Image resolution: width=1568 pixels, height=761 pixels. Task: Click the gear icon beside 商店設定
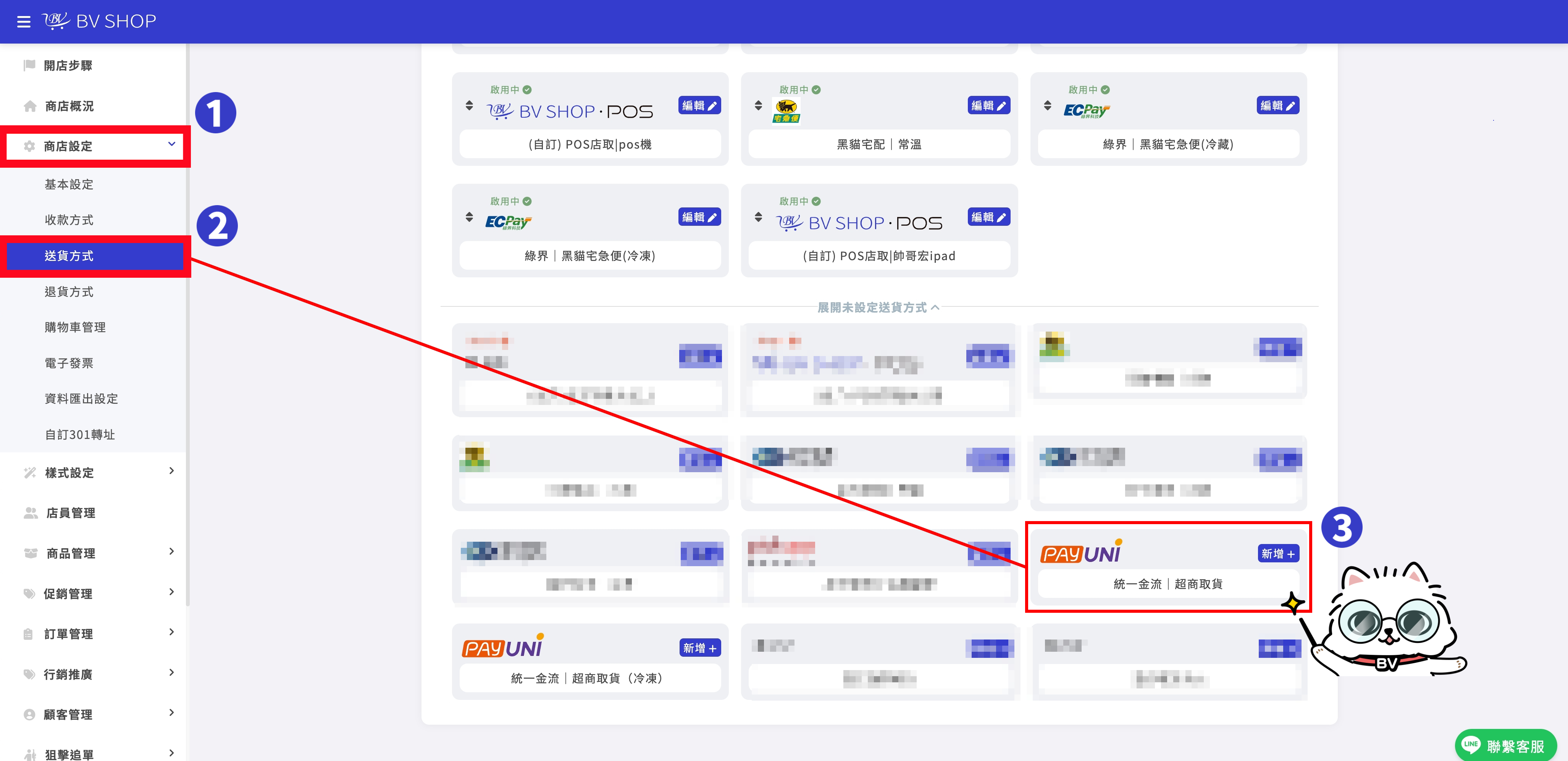(29, 146)
